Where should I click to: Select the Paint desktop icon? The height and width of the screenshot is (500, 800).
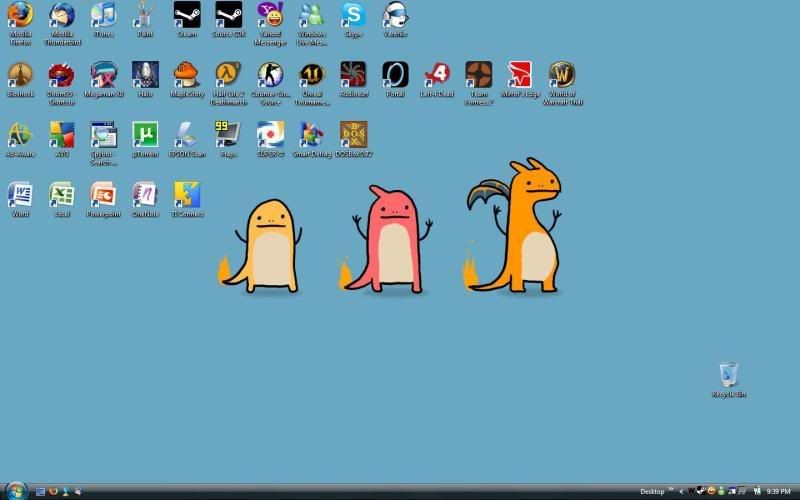145,19
